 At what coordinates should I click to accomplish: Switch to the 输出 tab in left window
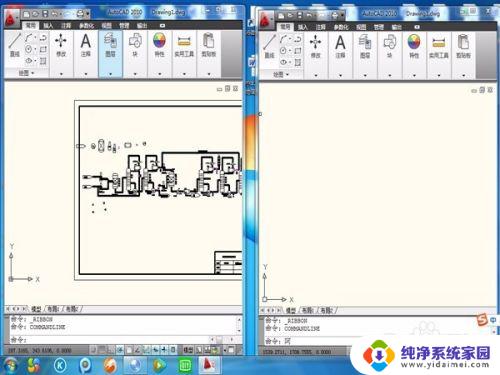coord(142,26)
